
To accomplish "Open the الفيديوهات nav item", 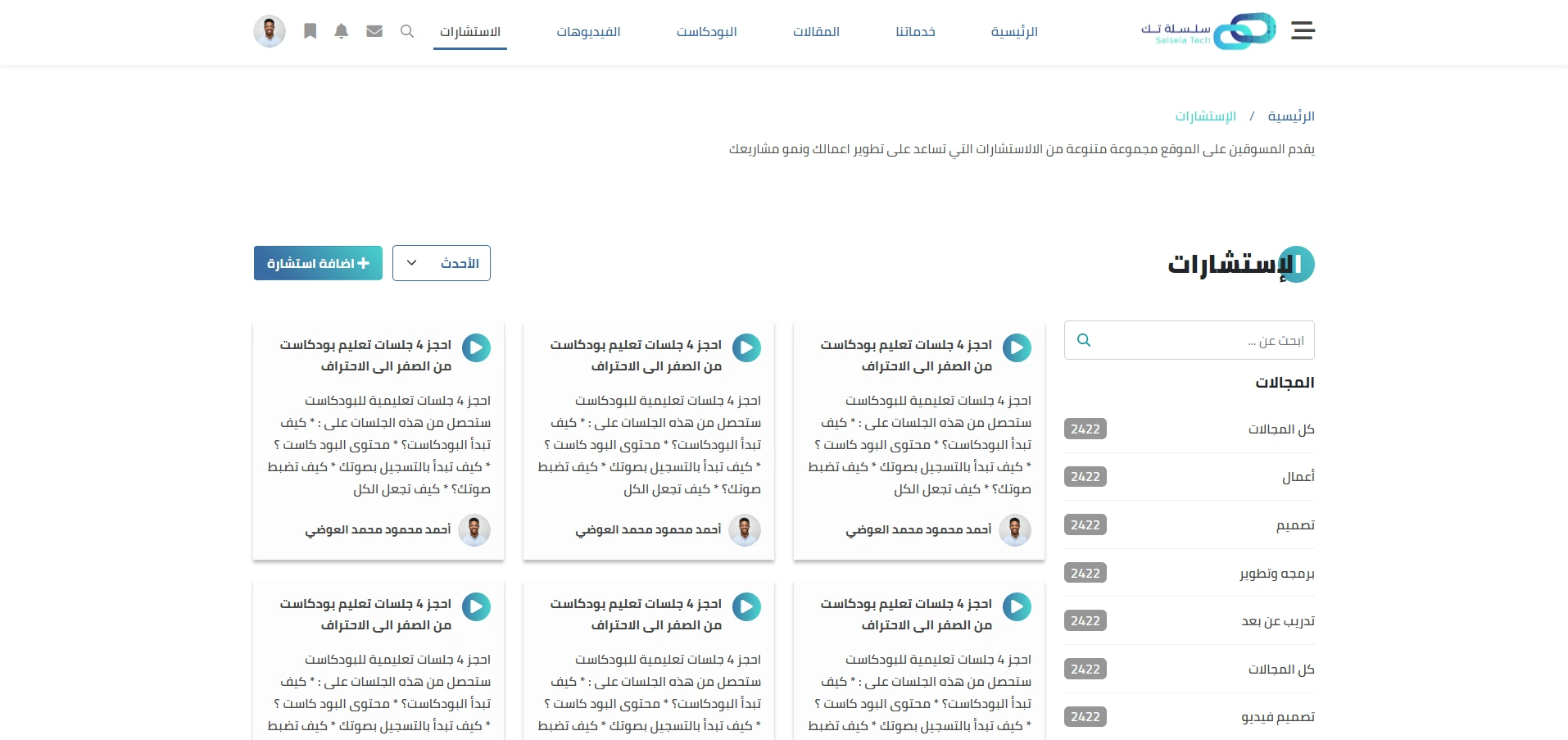I will click(588, 32).
